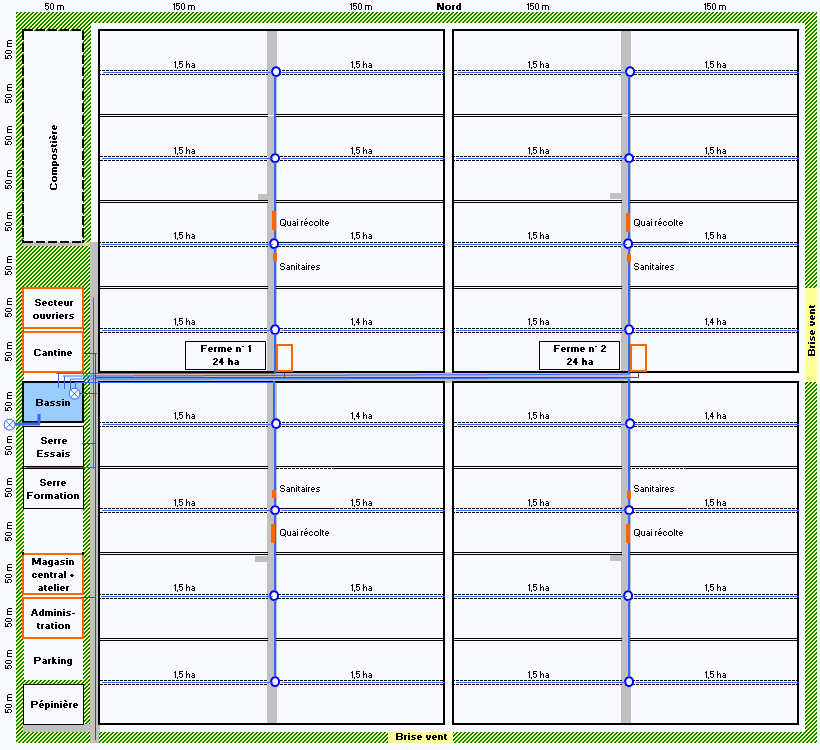Click the topmost blue irrigation node in Ferme 1
This screenshot has height=750, width=820.
[x=276, y=72]
